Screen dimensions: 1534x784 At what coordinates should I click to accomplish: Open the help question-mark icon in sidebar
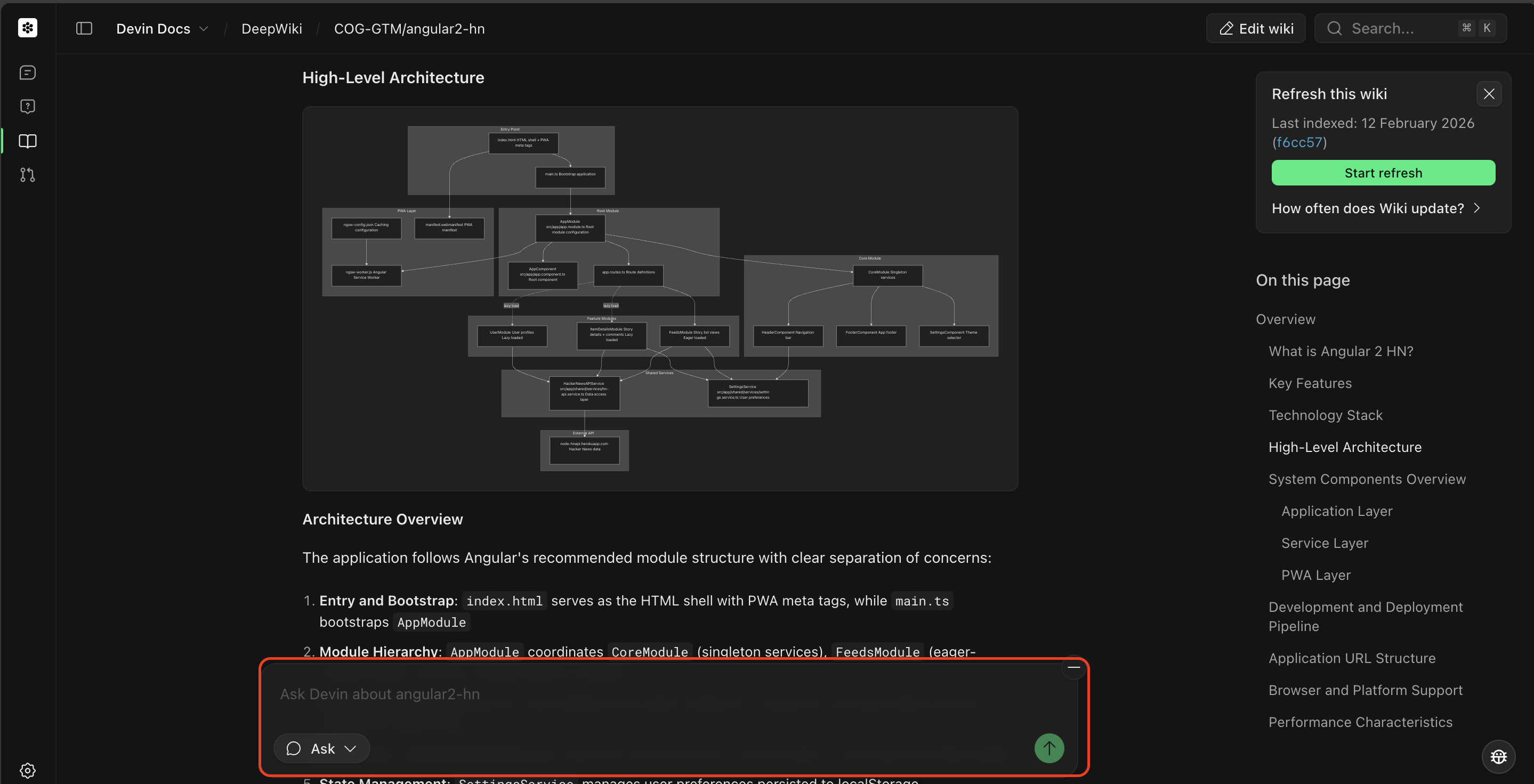27,106
